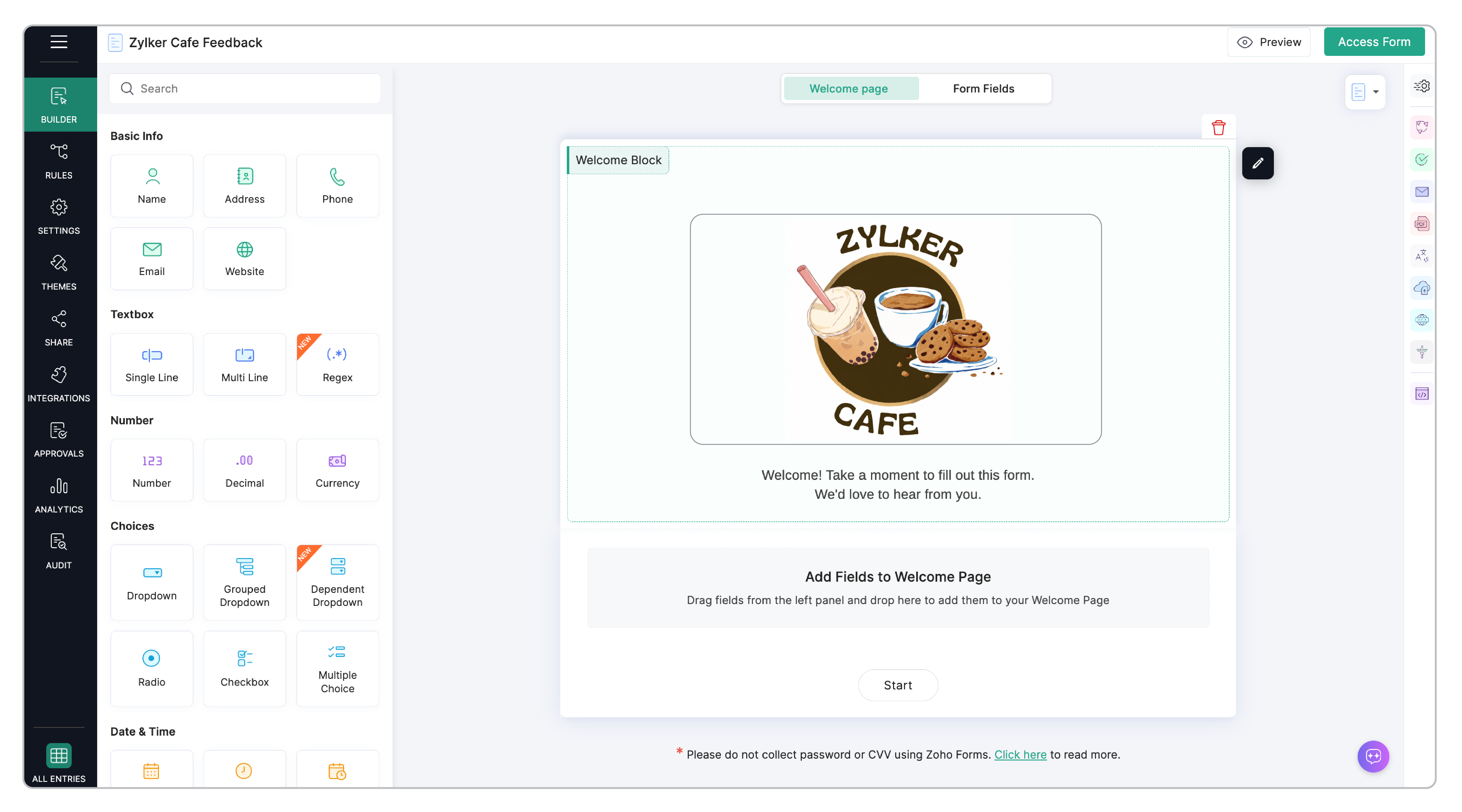
Task: Add the Multiple Choice field
Action: pos(337,668)
